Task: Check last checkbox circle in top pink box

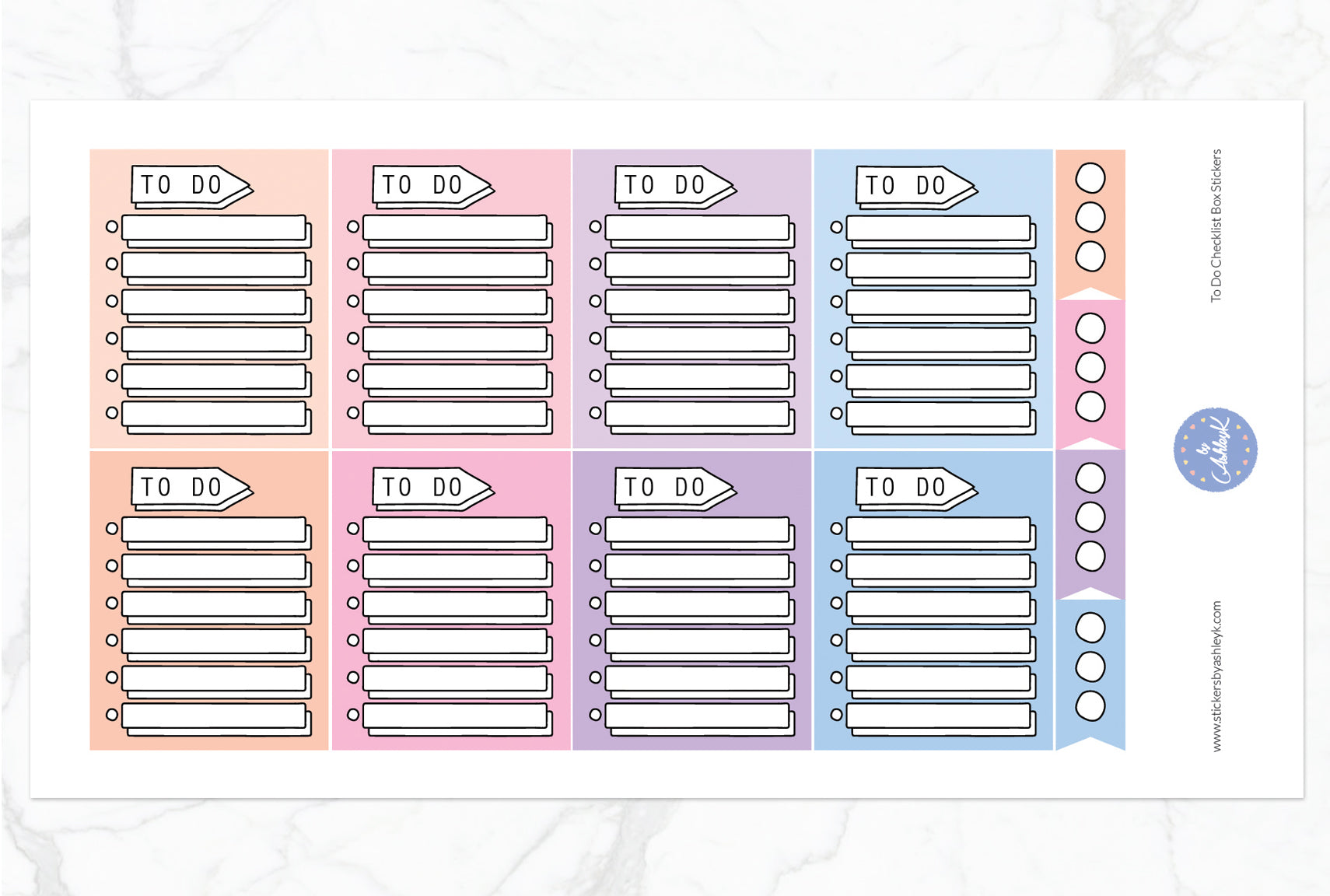Action: tap(353, 413)
